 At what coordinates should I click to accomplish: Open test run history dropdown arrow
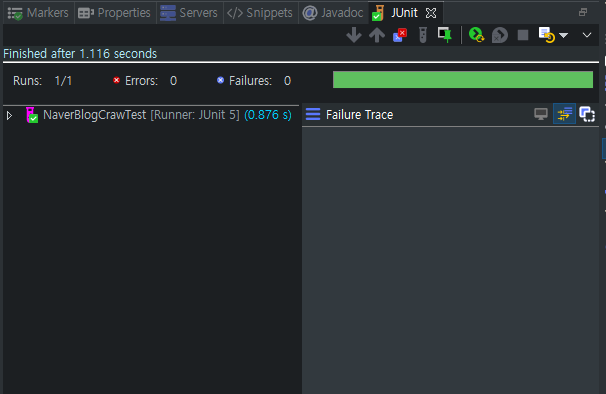pos(563,36)
